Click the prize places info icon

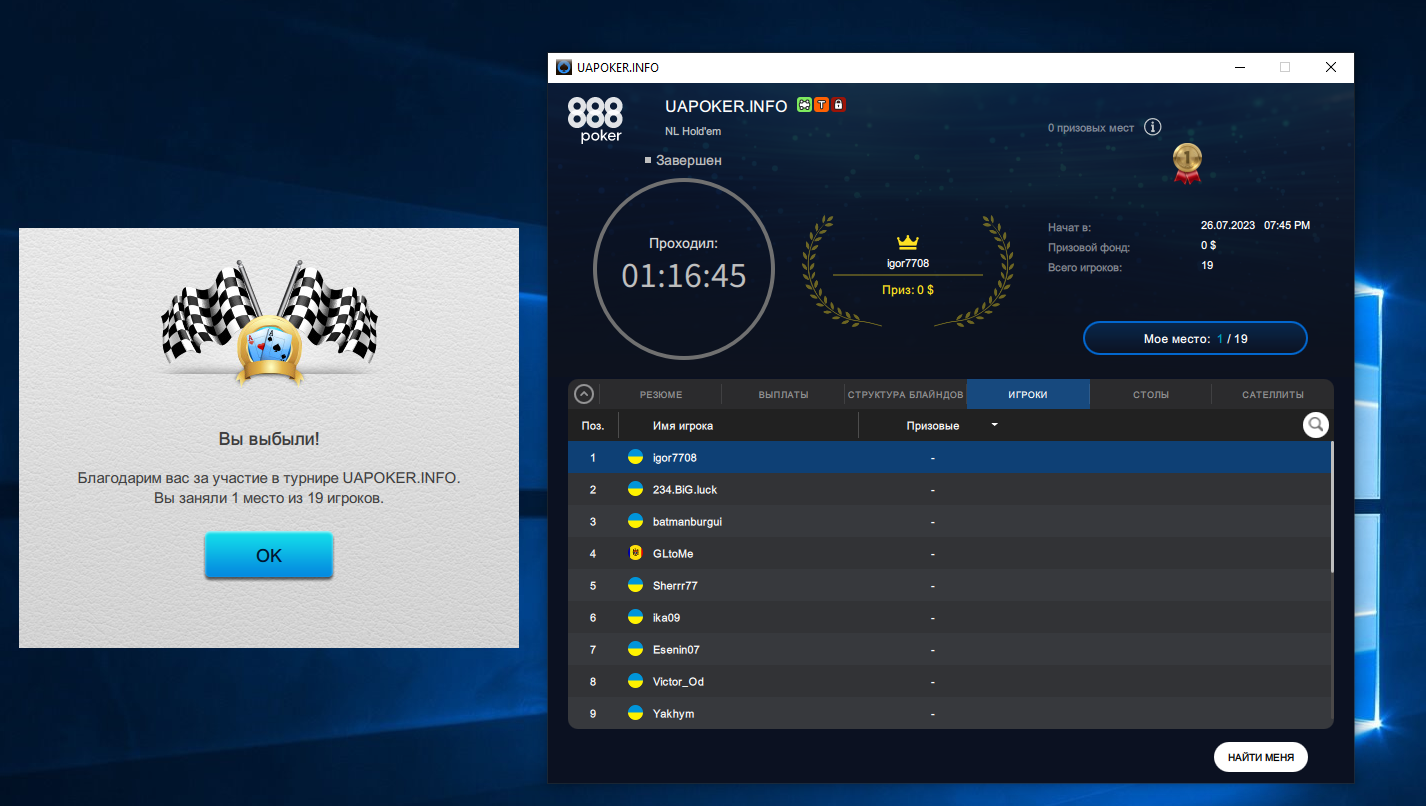click(x=1152, y=127)
